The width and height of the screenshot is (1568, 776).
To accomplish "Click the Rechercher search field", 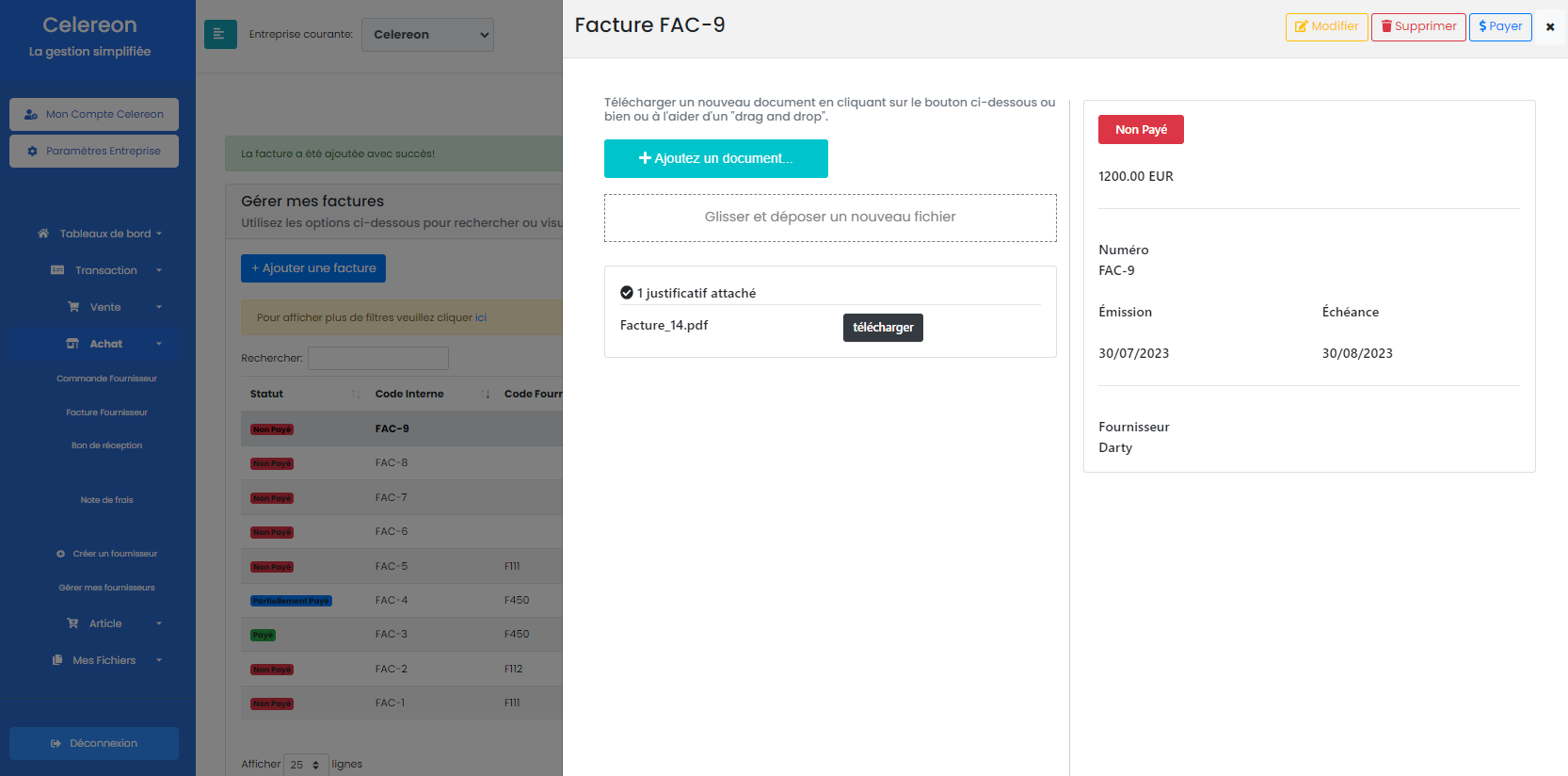I will coord(377,358).
